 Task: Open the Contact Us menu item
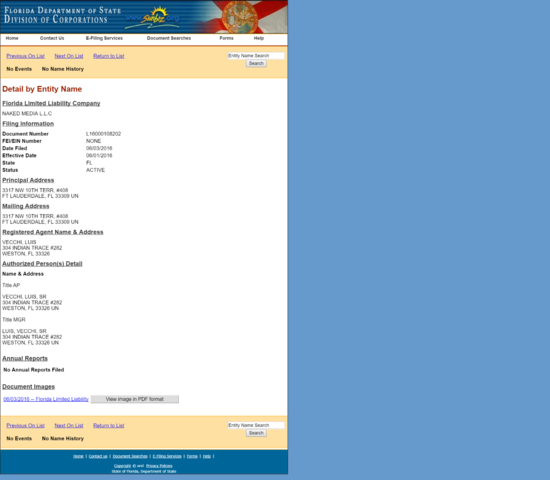(52, 38)
